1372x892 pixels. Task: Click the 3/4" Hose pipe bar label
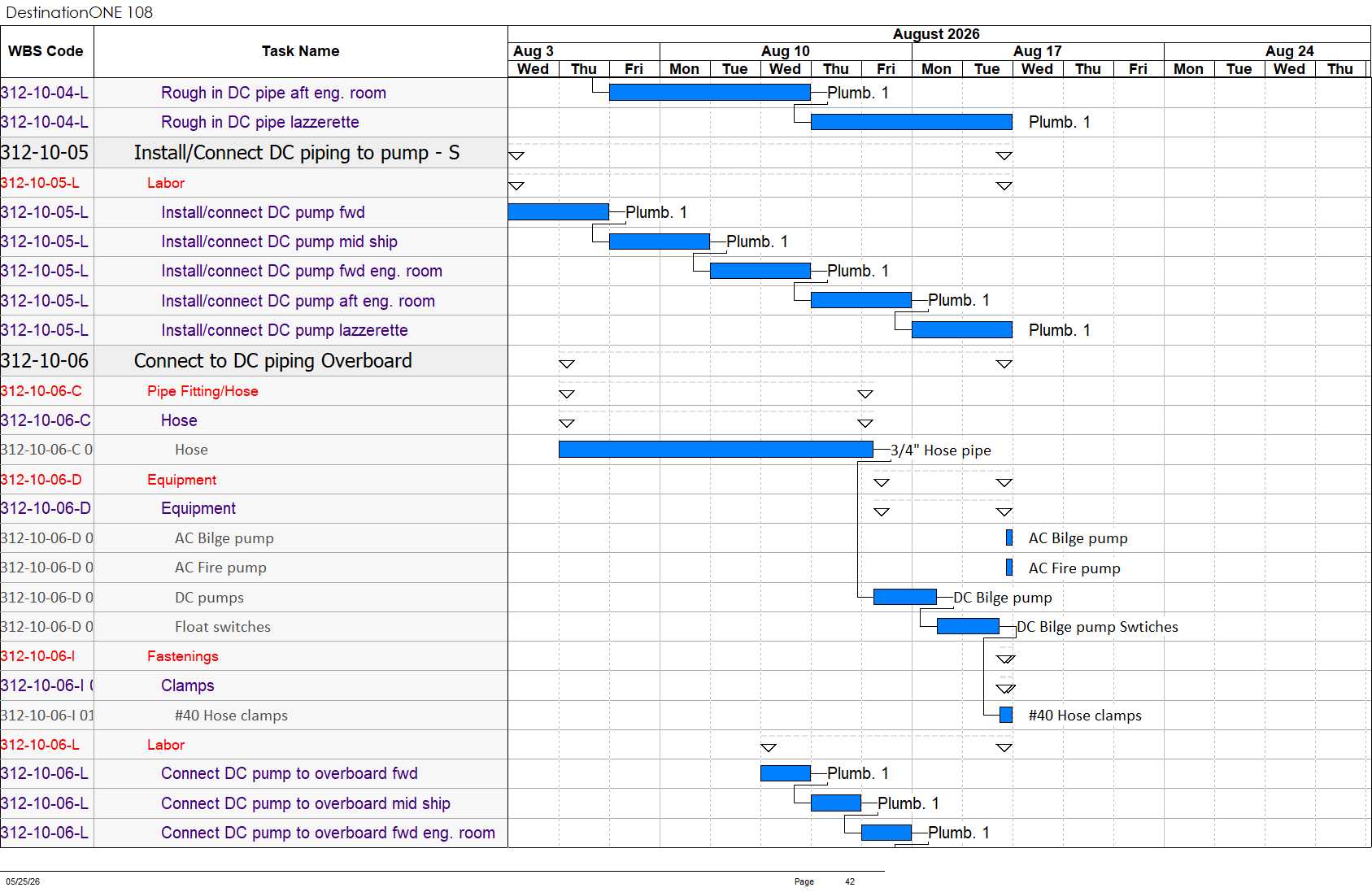[x=941, y=450]
